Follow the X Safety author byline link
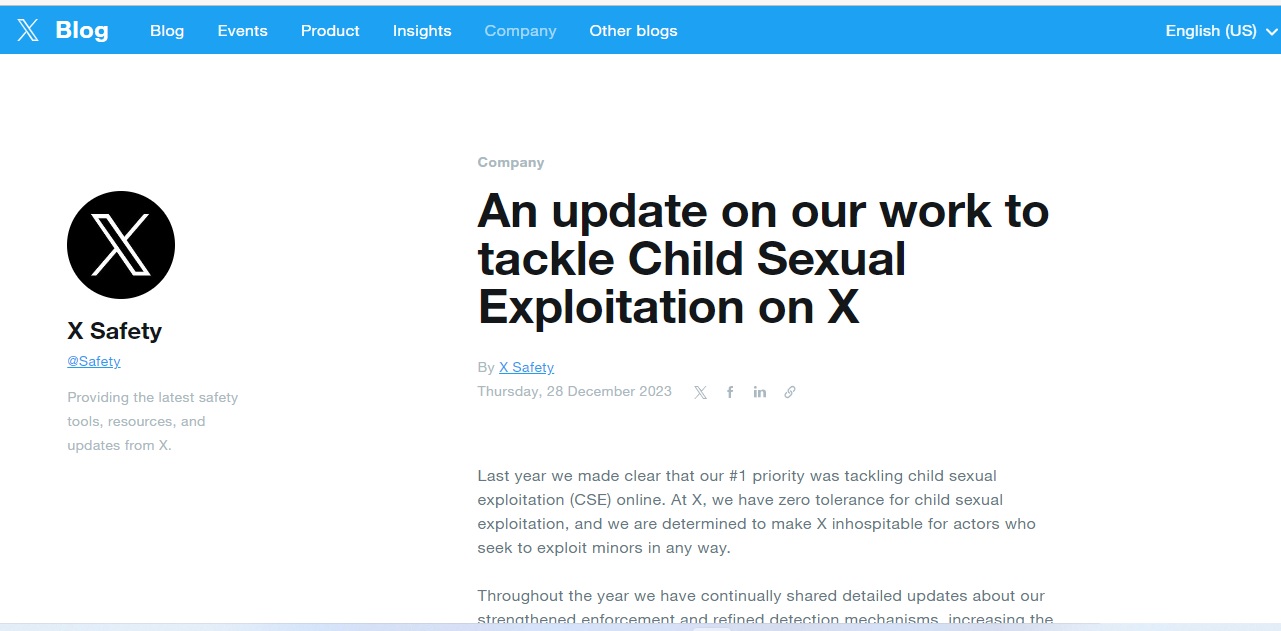Screen dimensions: 1281x631 (x=526, y=367)
